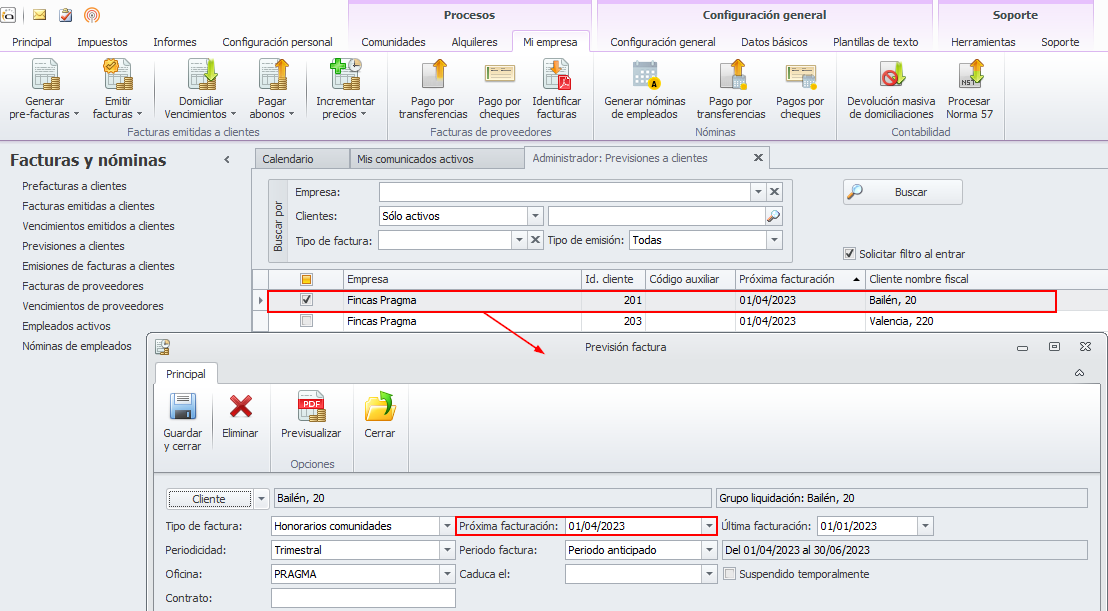Click Devolución masiva de domiciliaciones icon
This screenshot has height=611, width=1108.
(x=891, y=77)
